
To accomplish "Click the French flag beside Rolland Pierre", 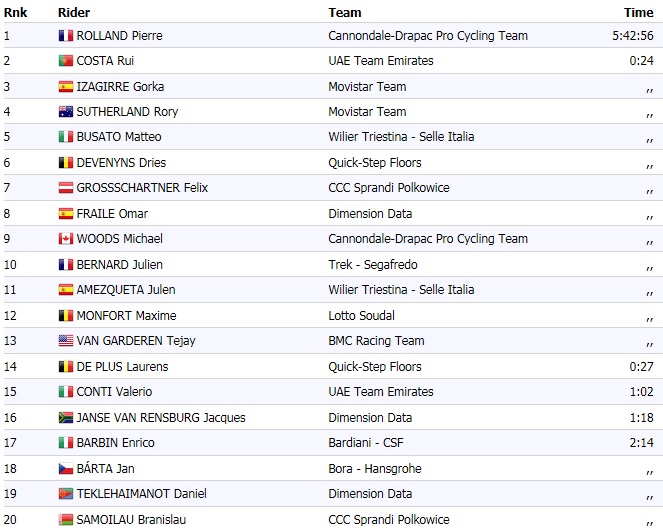I will 66,35.
